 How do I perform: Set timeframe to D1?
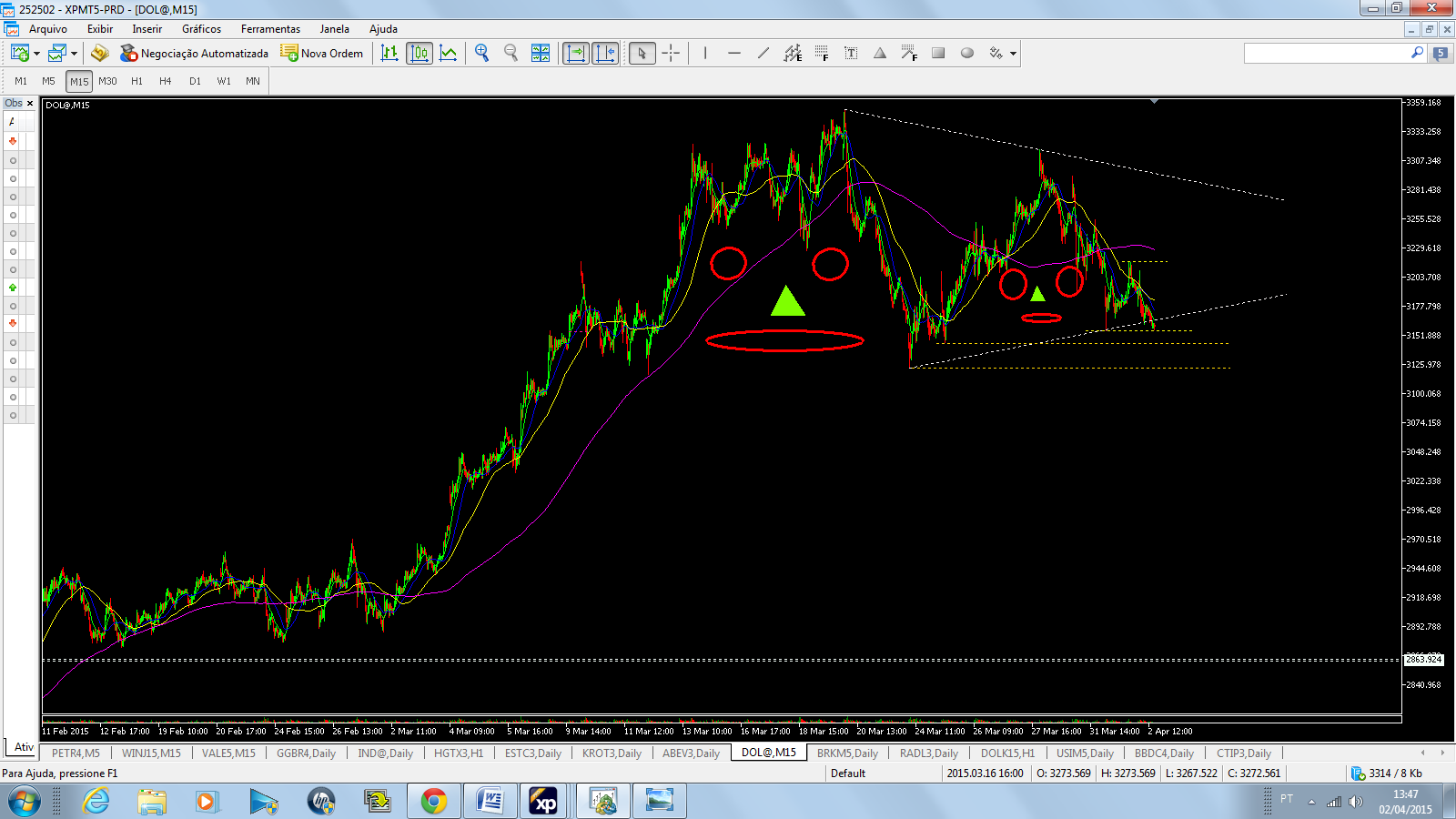[x=195, y=81]
